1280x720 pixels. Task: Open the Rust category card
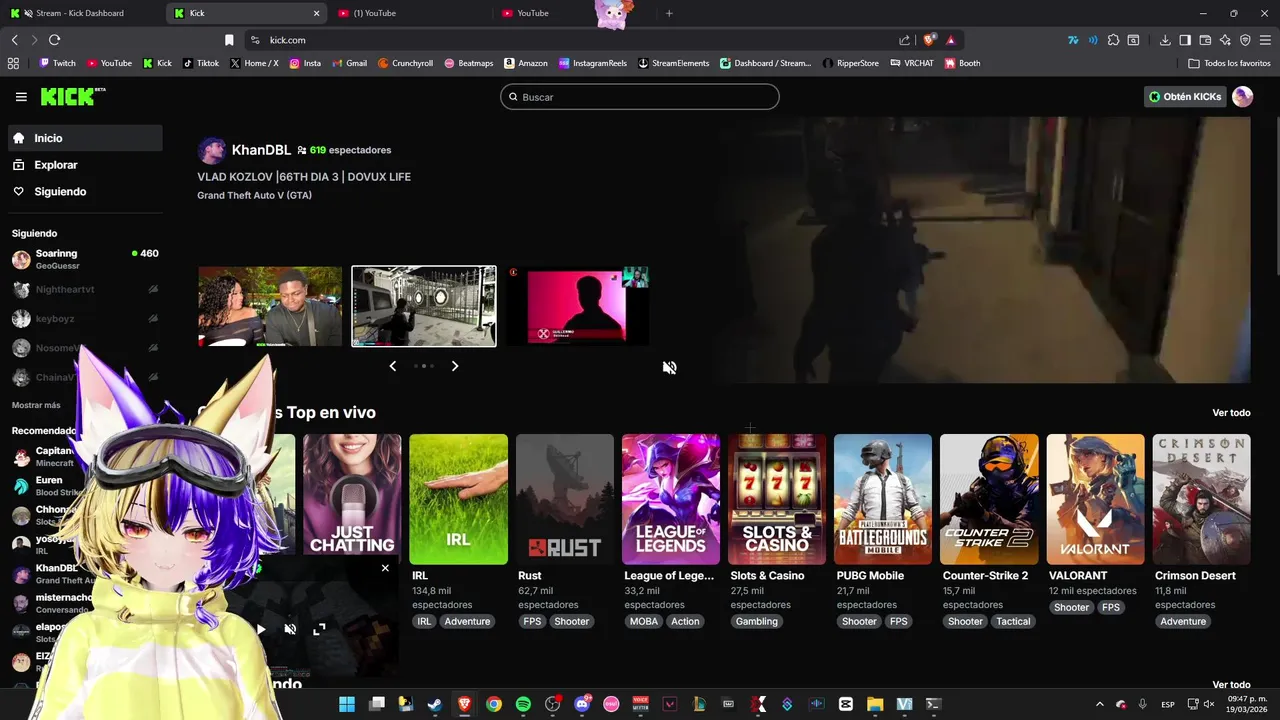(x=565, y=499)
